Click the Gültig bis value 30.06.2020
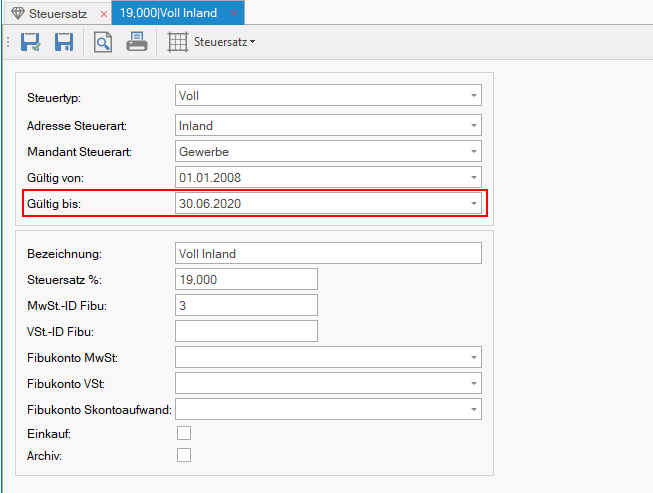653x493 pixels. pyautogui.click(x=210, y=204)
